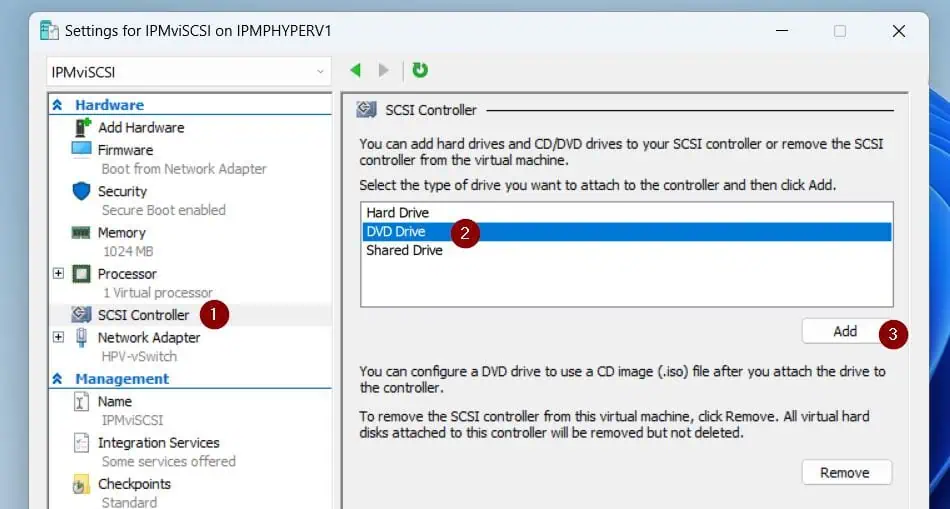Screen dimensions: 950x509
Task: Click the Network Adapter icon
Action: [81, 338]
